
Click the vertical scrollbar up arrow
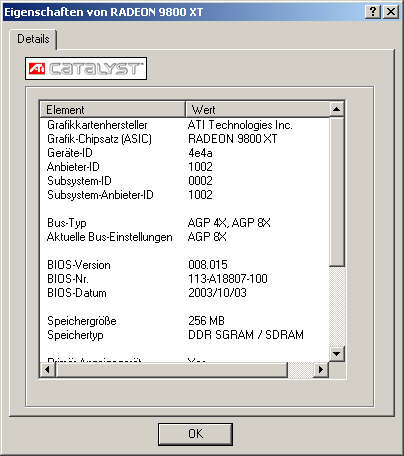(x=336, y=109)
